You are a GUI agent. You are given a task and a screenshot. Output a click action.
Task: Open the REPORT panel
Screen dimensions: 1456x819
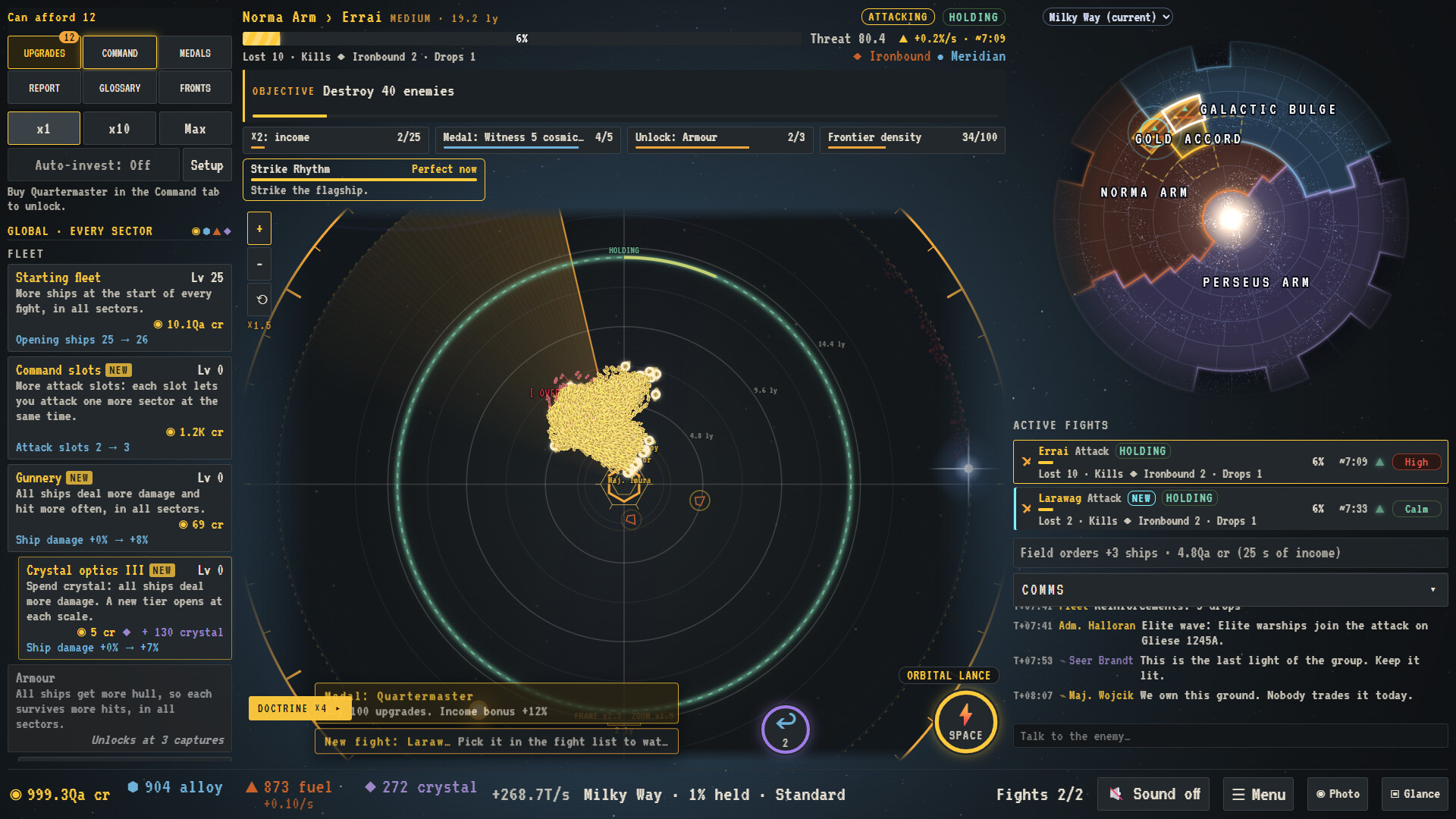tap(44, 88)
